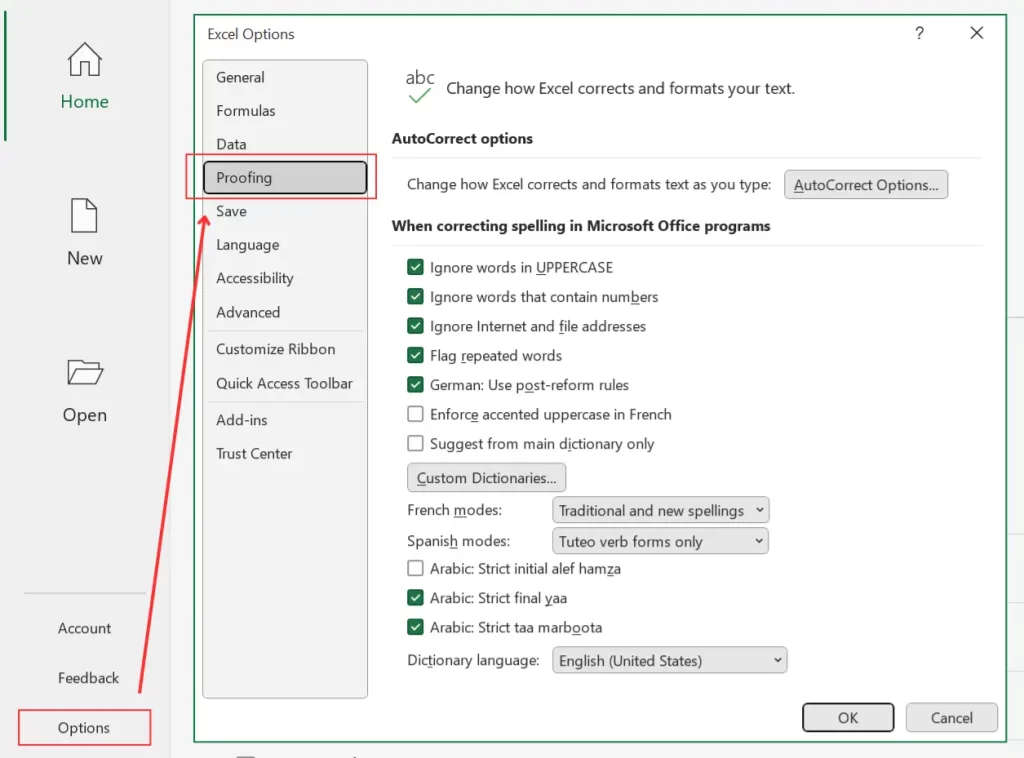Confirm with the OK button
Image resolution: width=1024 pixels, height=758 pixels.
click(x=848, y=718)
